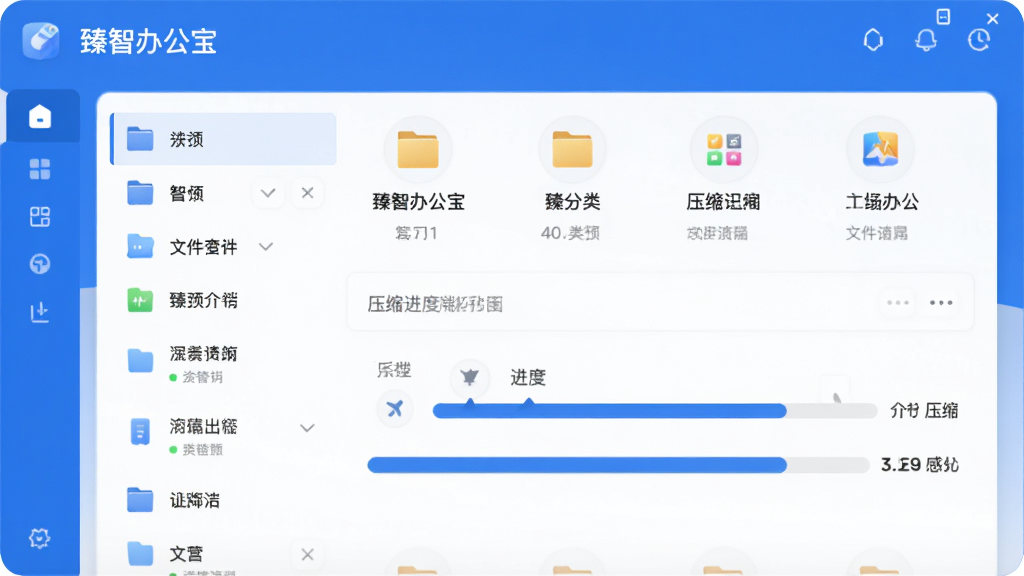Open the colorful apps grid card icon
The width and height of the screenshot is (1024, 576).
point(724,150)
